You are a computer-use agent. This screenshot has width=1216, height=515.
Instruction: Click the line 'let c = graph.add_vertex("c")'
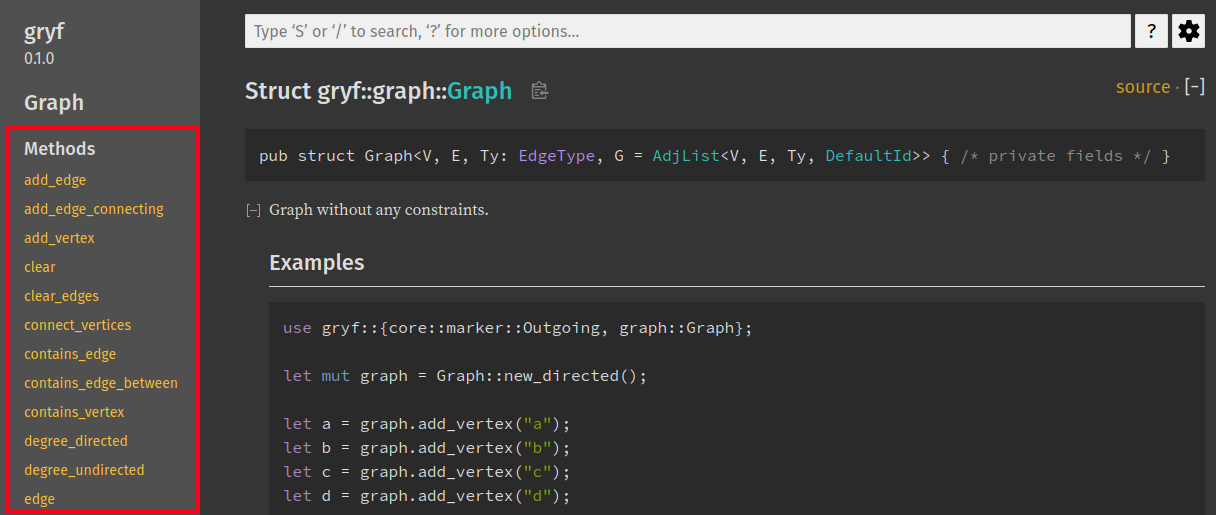coord(427,472)
